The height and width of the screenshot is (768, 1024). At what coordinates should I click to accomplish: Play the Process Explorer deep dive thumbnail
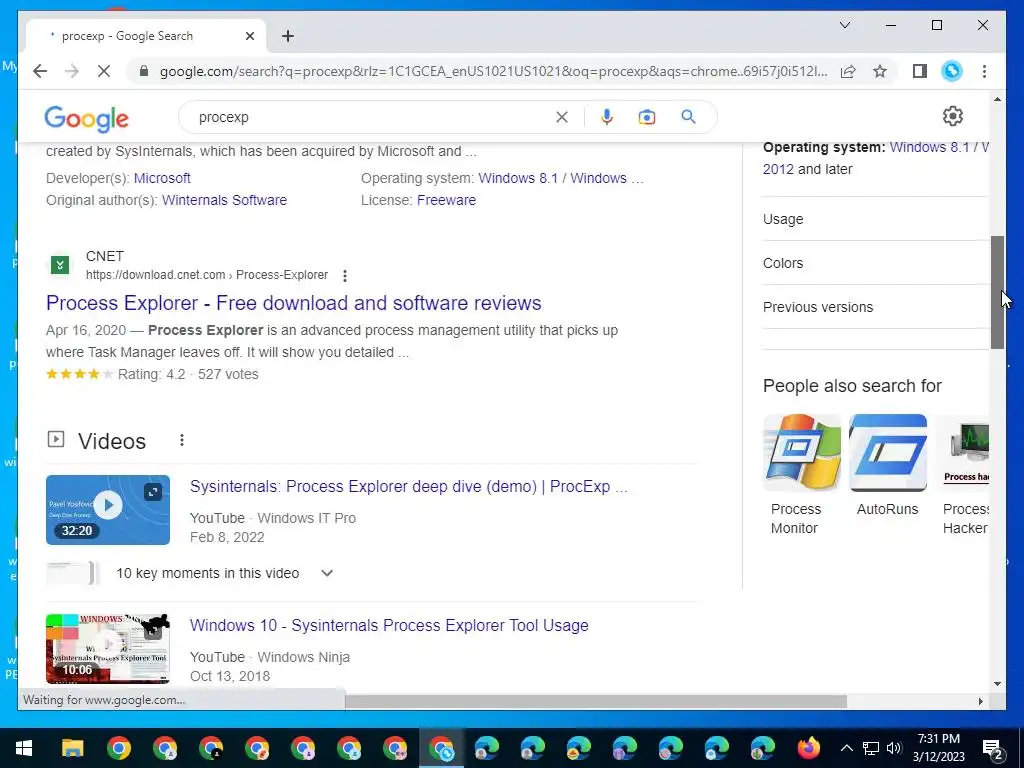[x=108, y=509]
